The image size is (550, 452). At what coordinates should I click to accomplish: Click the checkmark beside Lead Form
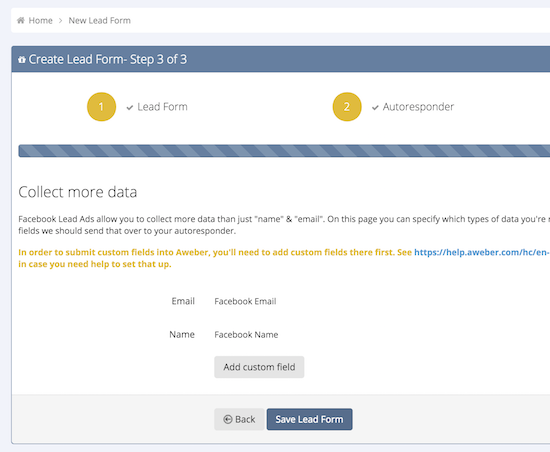click(x=130, y=107)
